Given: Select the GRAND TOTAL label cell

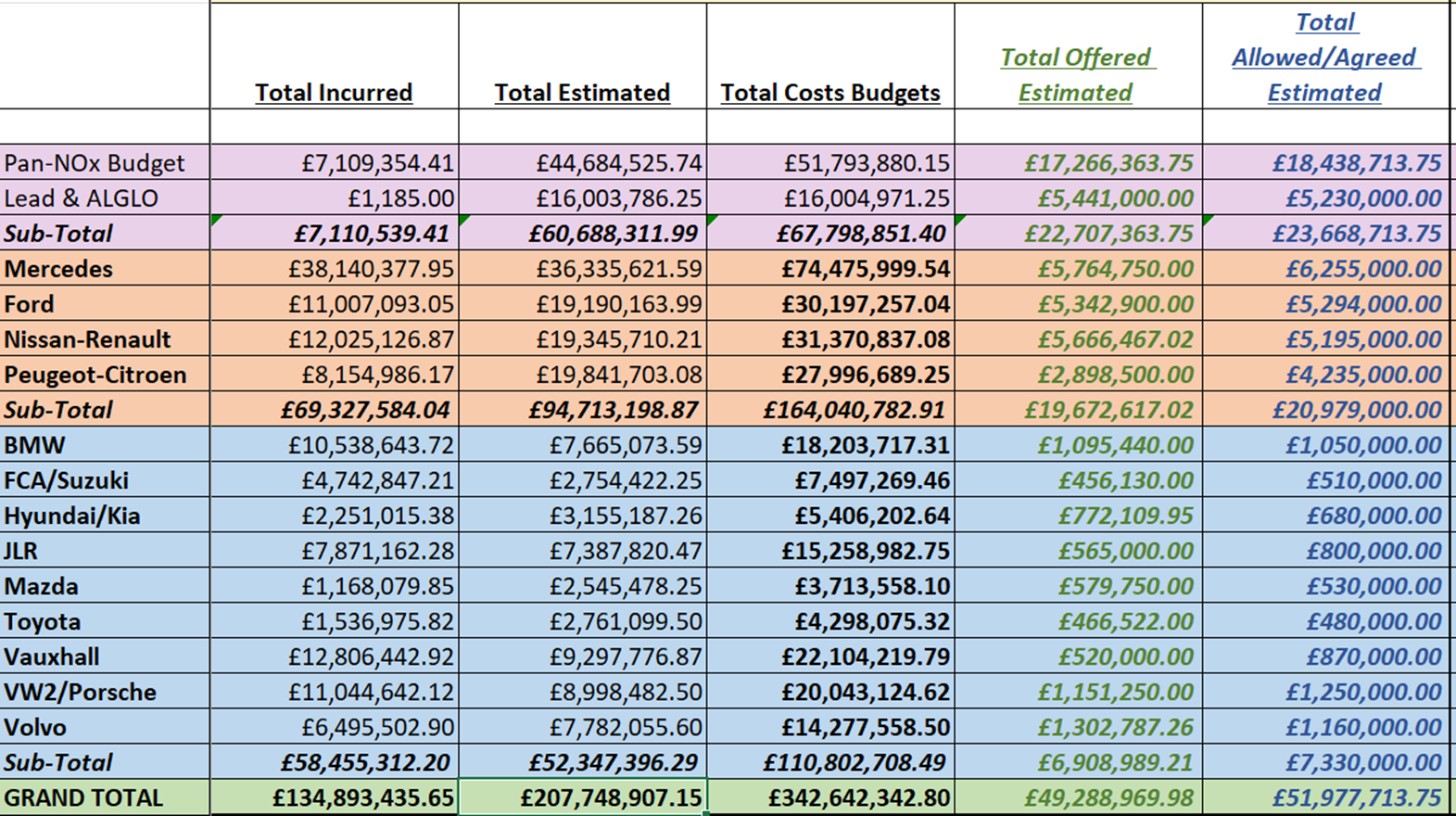Looking at the screenshot, I should [x=105, y=797].
